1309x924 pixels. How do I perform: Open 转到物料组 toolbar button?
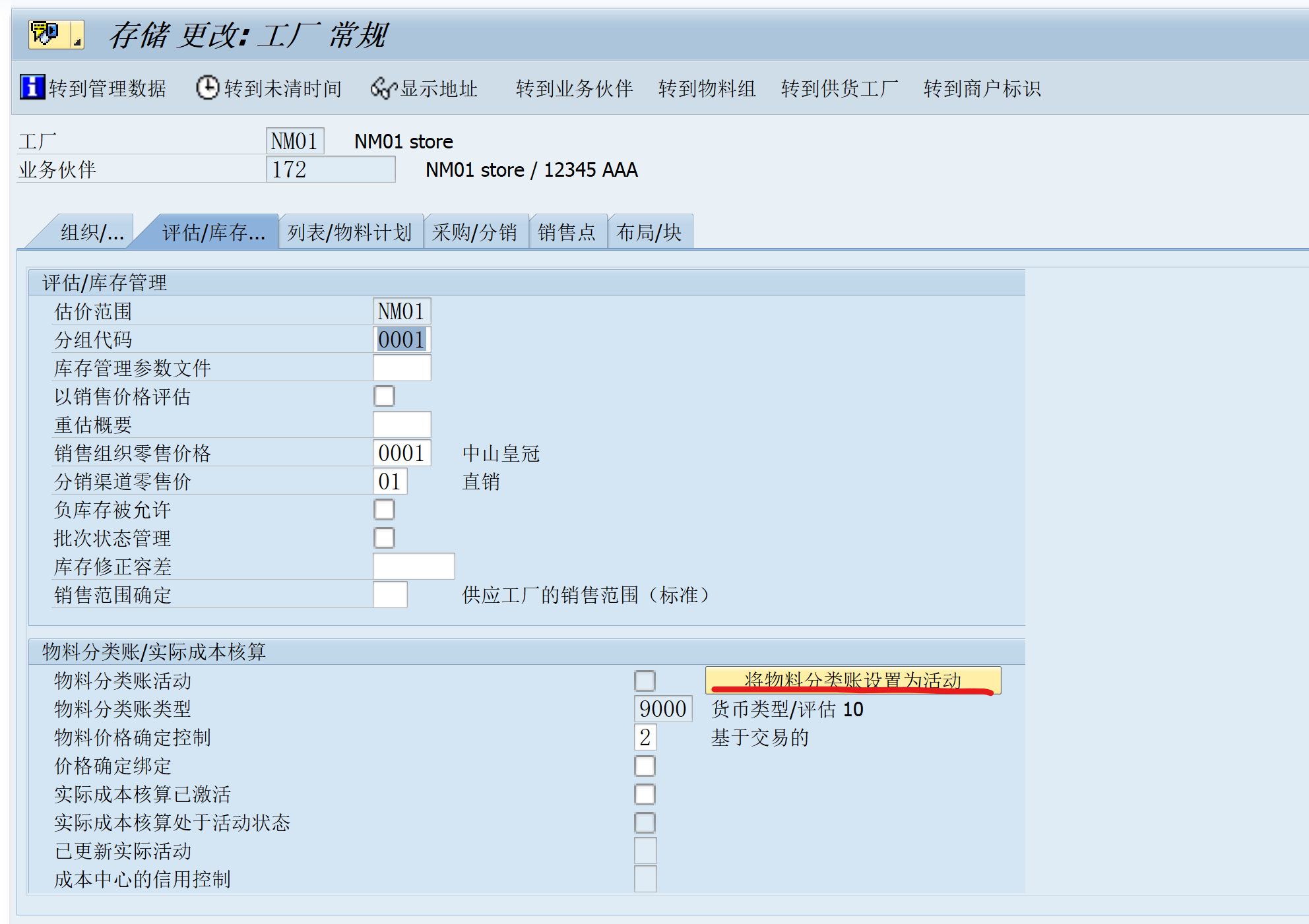pyautogui.click(x=707, y=88)
